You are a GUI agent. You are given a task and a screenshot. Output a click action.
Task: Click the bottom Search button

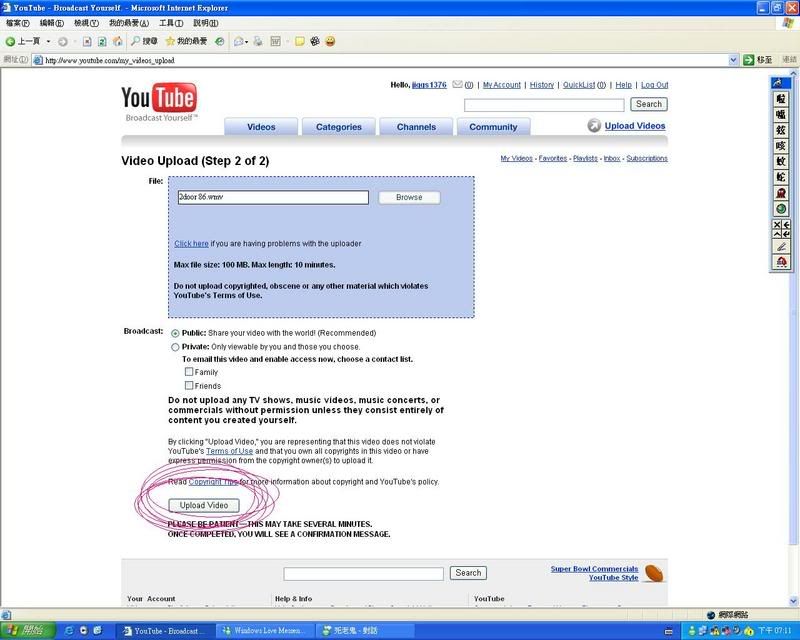point(468,573)
